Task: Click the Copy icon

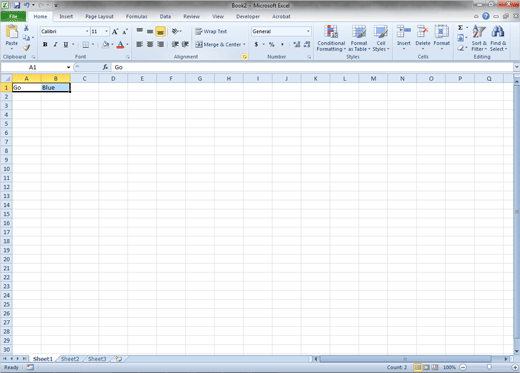Action: (x=26, y=38)
